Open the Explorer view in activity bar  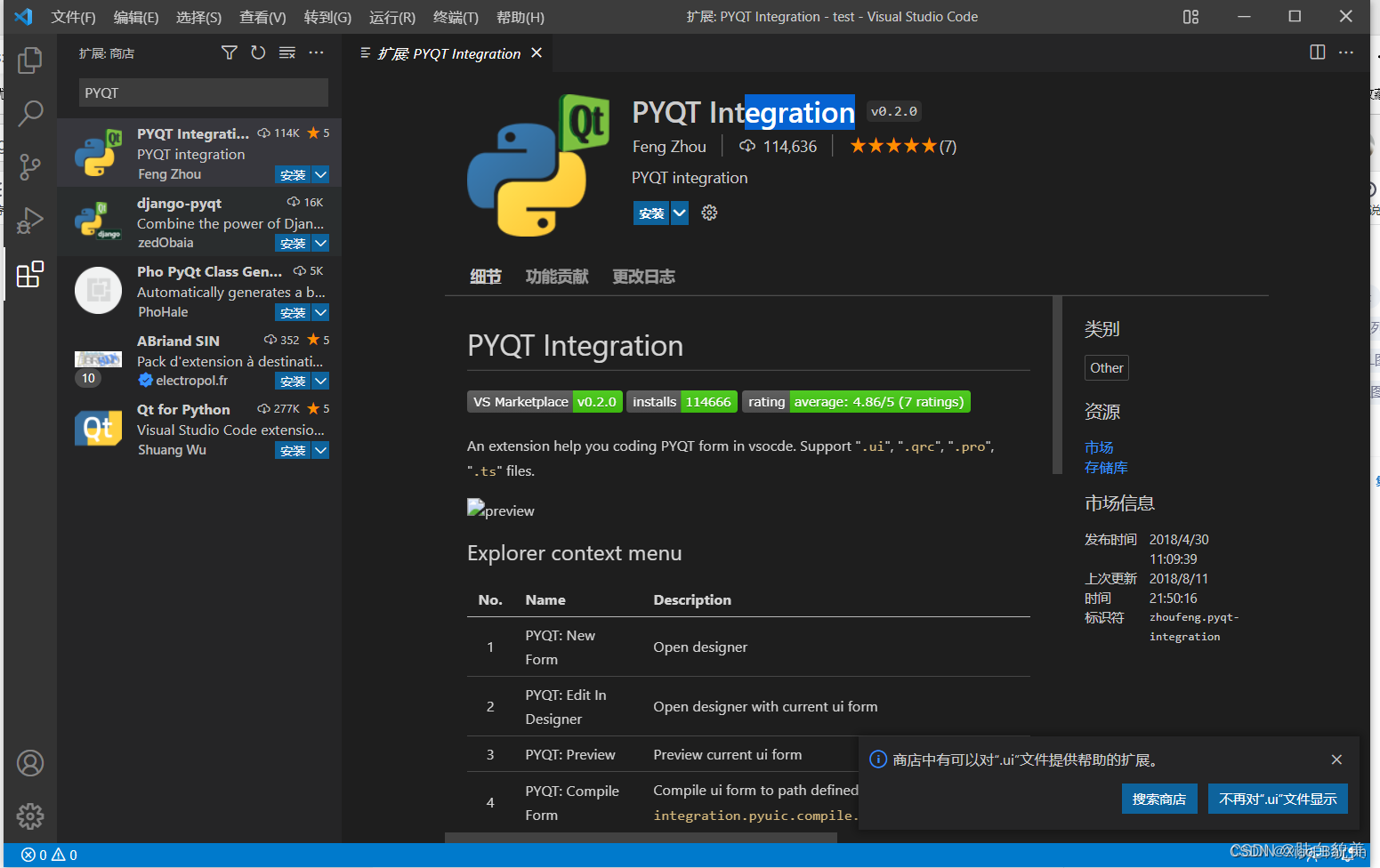click(30, 60)
